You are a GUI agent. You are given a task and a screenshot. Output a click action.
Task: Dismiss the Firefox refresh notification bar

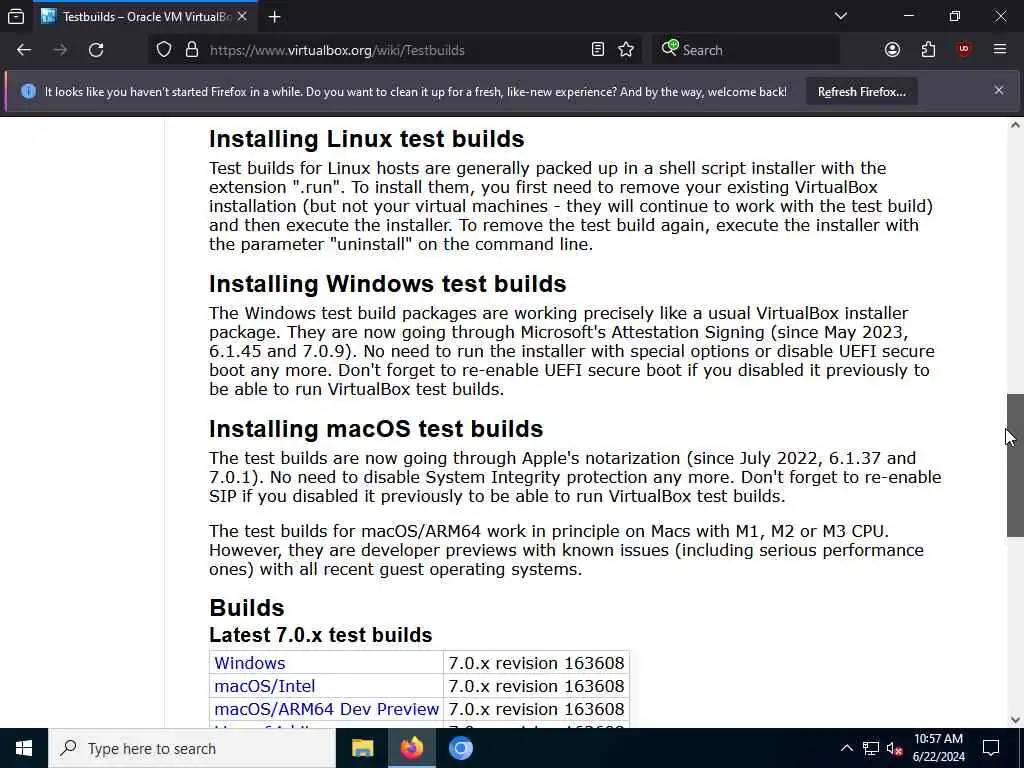pyautogui.click(x=999, y=90)
